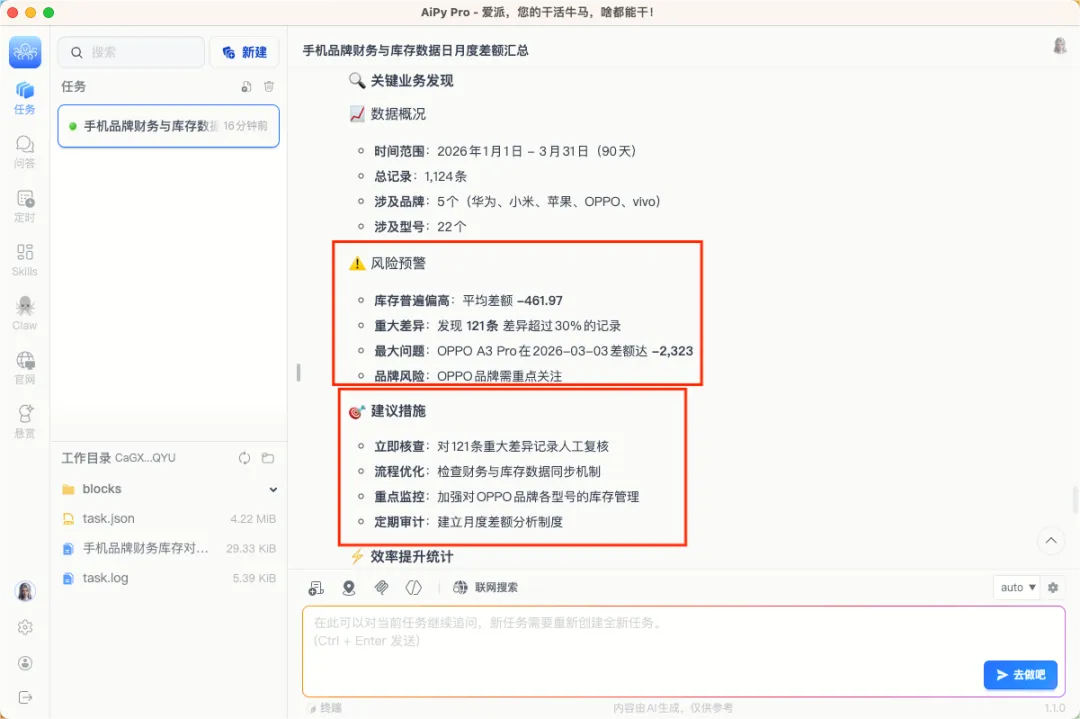Open the 手机品牌财务库存对… file
This screenshot has height=719, width=1080.
point(169,548)
